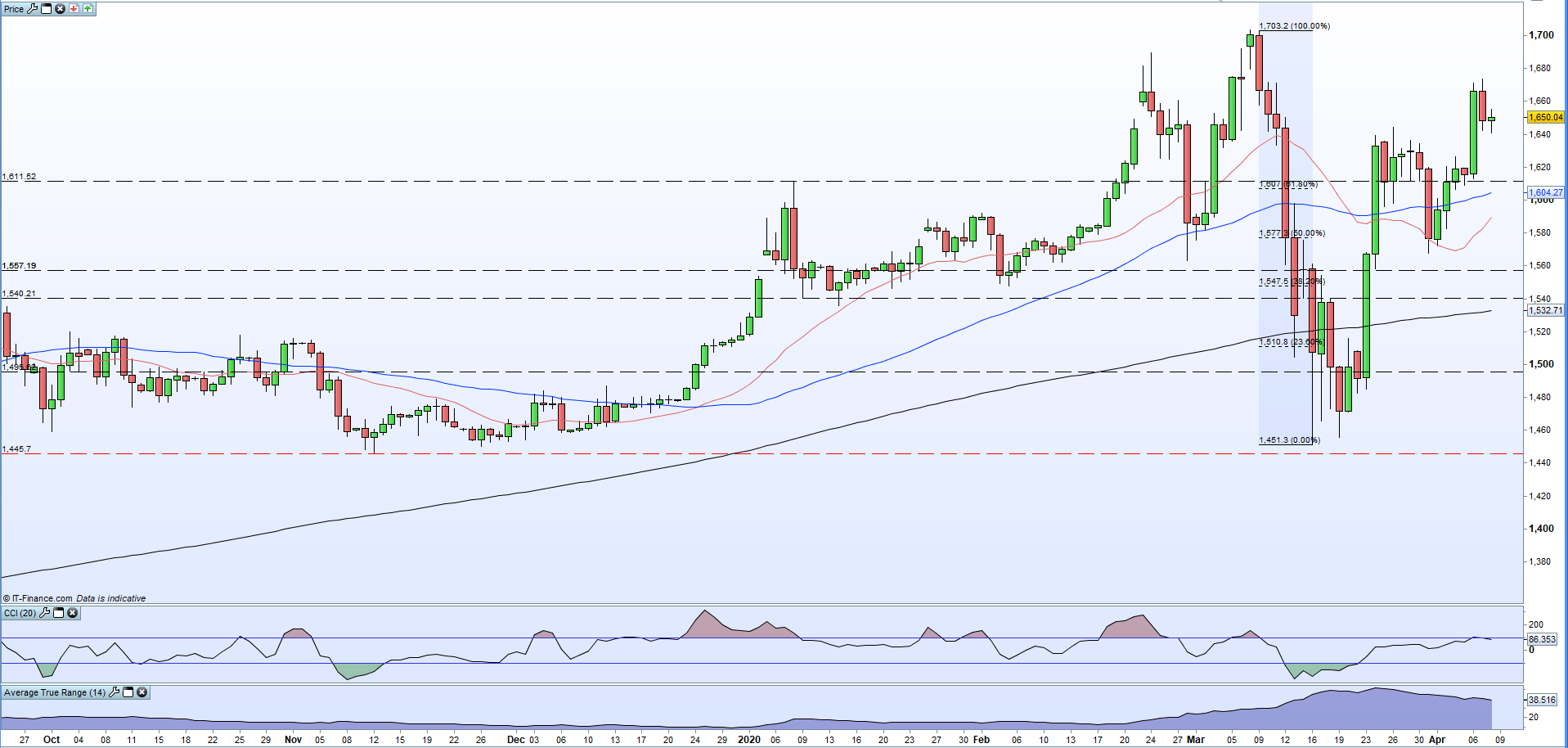Click the CCI 200 level axis label

(x=1536, y=624)
